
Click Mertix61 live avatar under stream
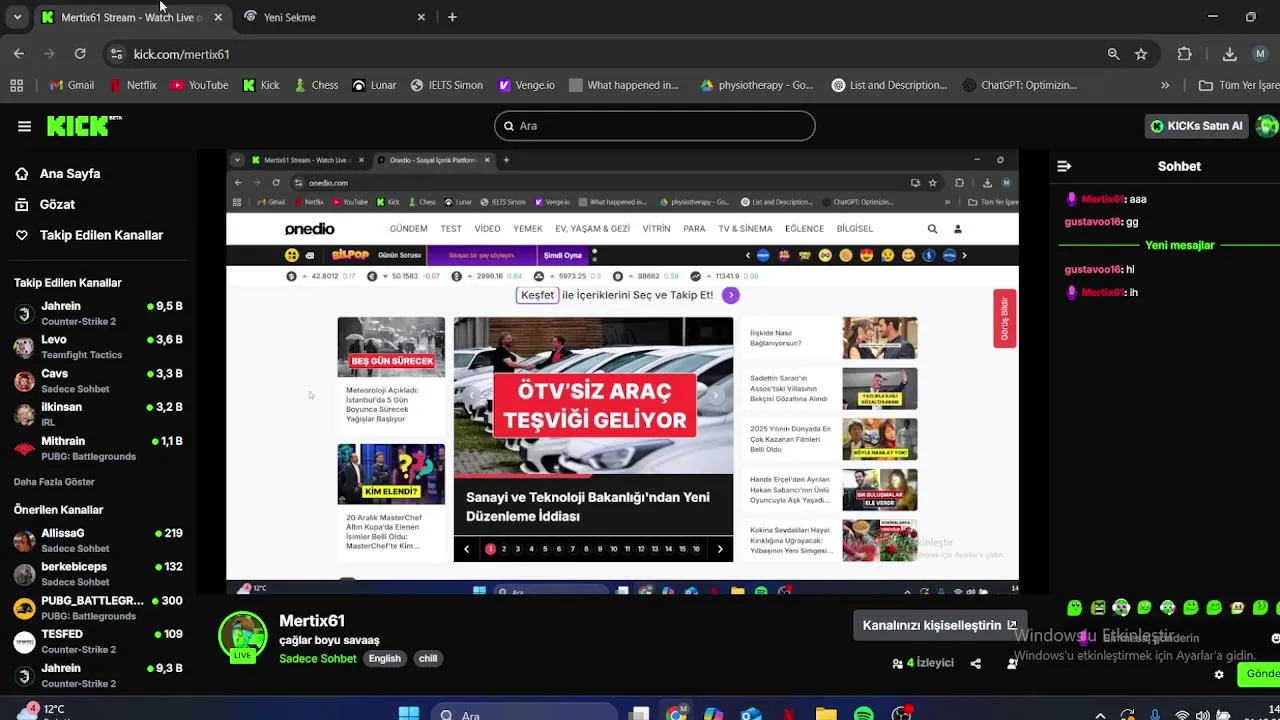click(x=243, y=637)
